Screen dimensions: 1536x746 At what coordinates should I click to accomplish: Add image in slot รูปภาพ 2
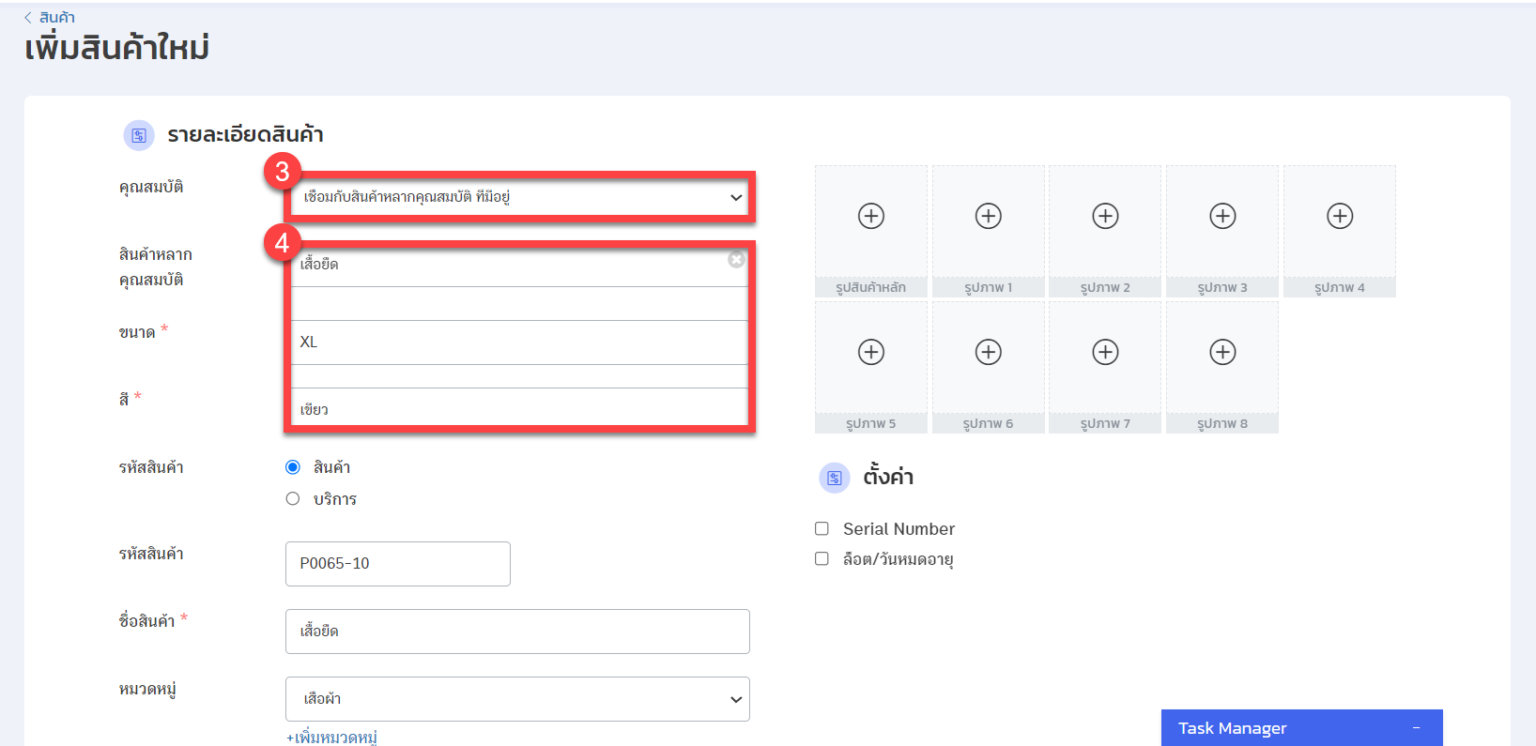1105,216
